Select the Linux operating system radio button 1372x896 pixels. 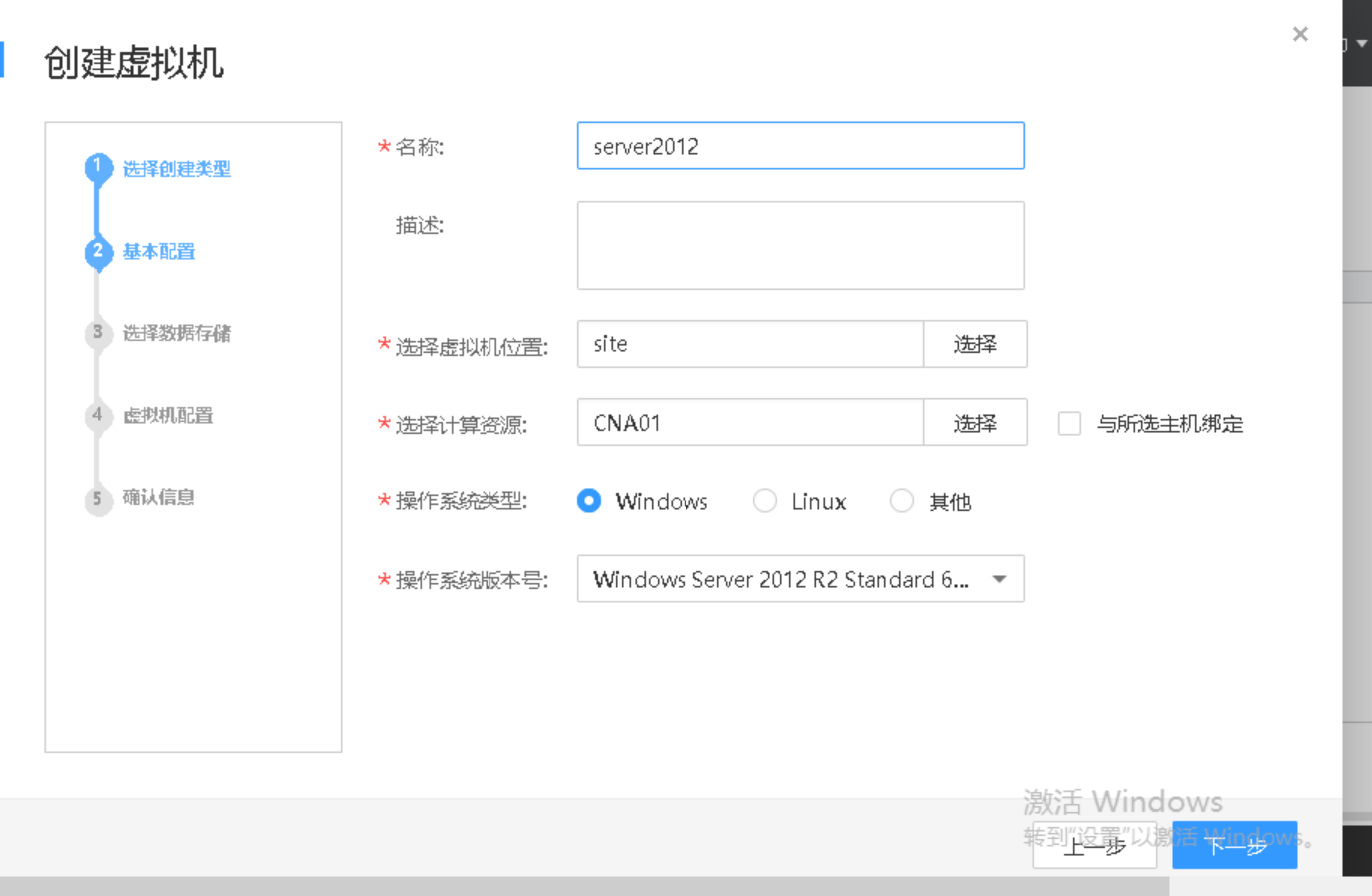765,501
